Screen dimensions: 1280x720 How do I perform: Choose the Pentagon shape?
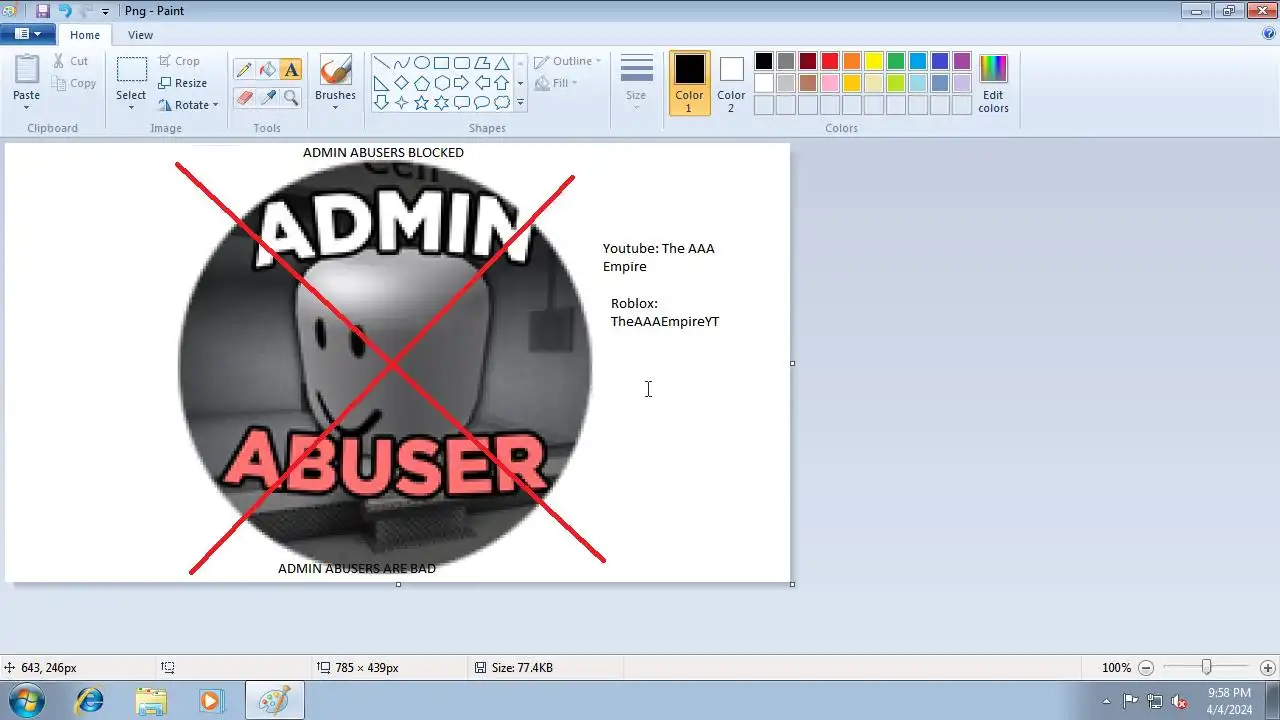(x=421, y=83)
